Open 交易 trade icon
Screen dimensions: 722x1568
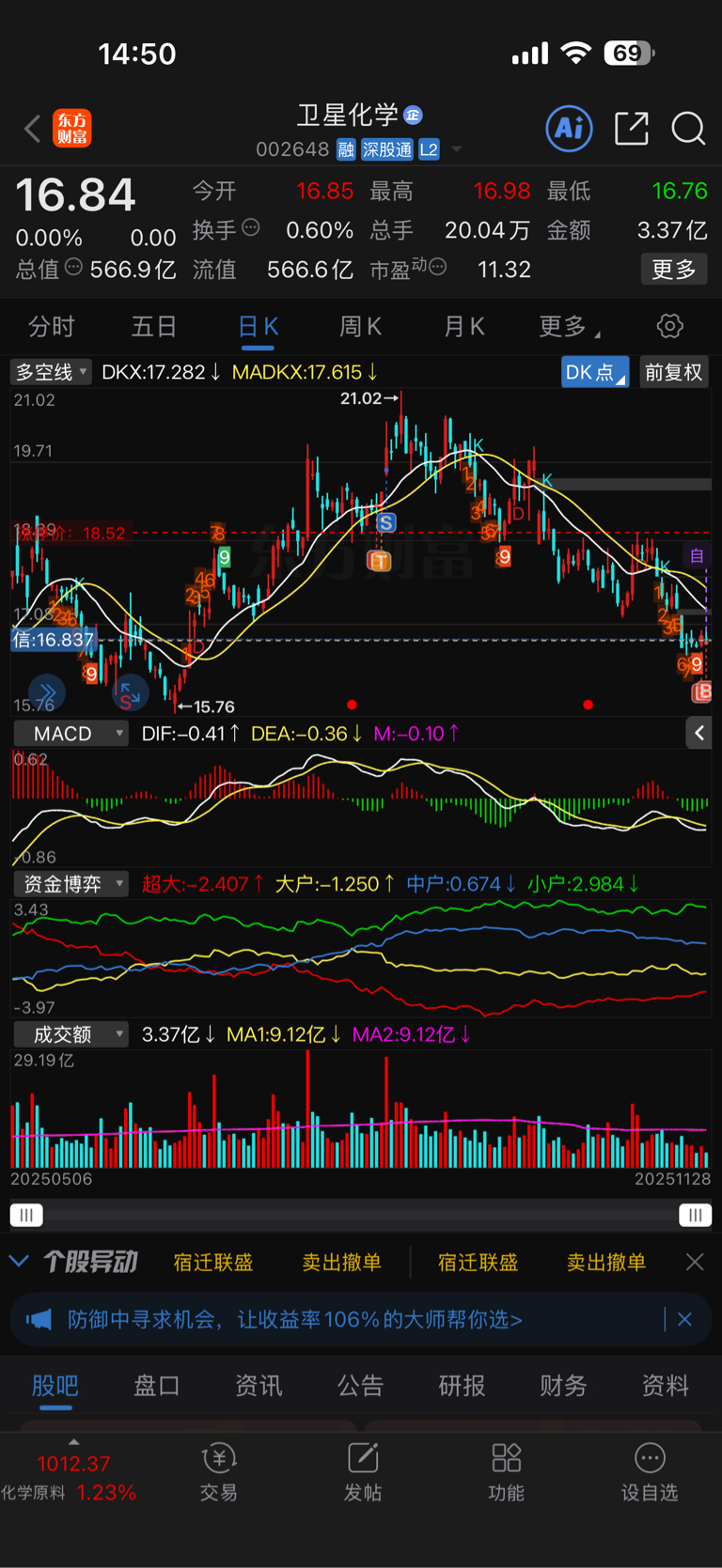218,1472
